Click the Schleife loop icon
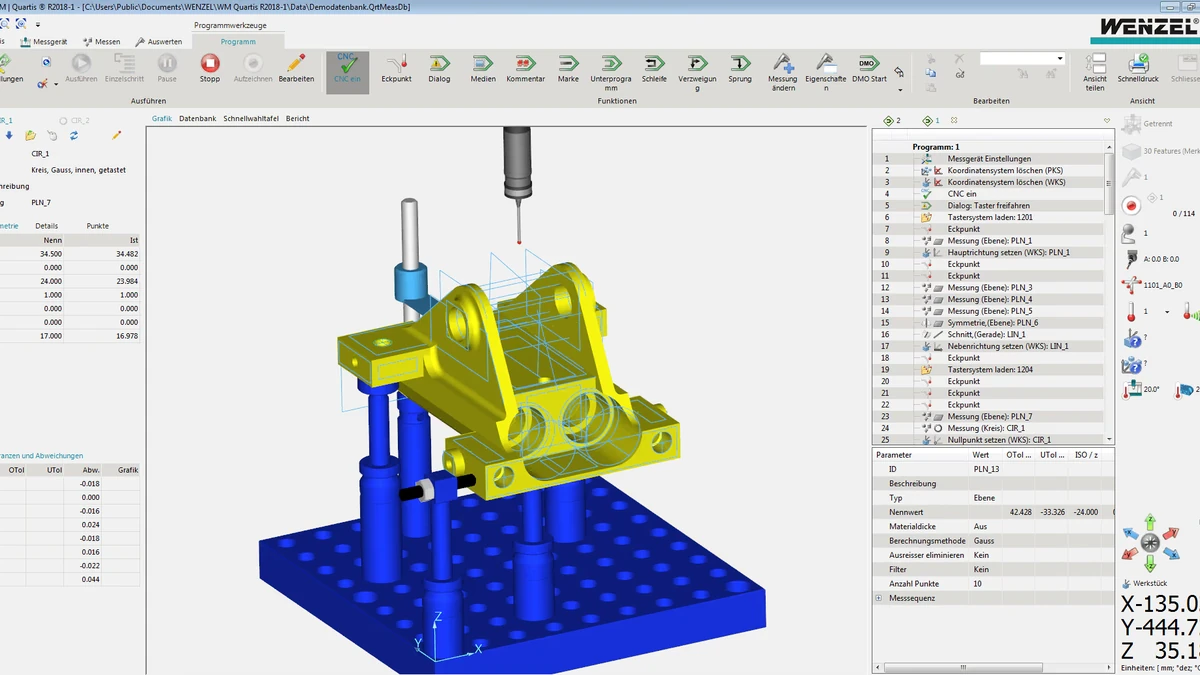The height and width of the screenshot is (675, 1200). 654,68
